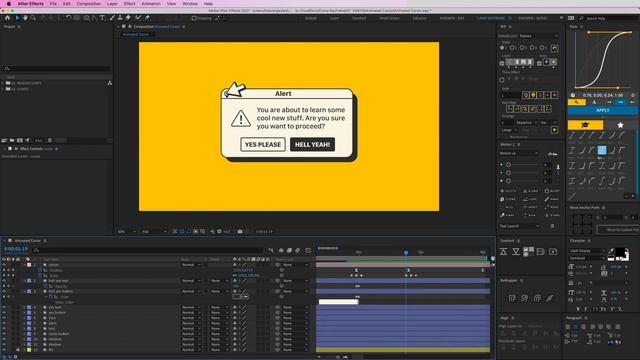The height and width of the screenshot is (360, 640).
Task: Open the Composition menu
Action: click(89, 4)
